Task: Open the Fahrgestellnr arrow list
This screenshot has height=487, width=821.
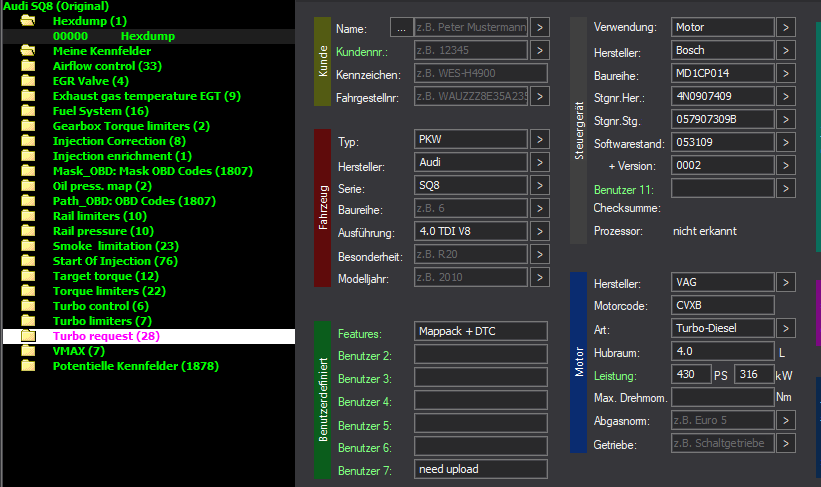Action: click(x=540, y=96)
